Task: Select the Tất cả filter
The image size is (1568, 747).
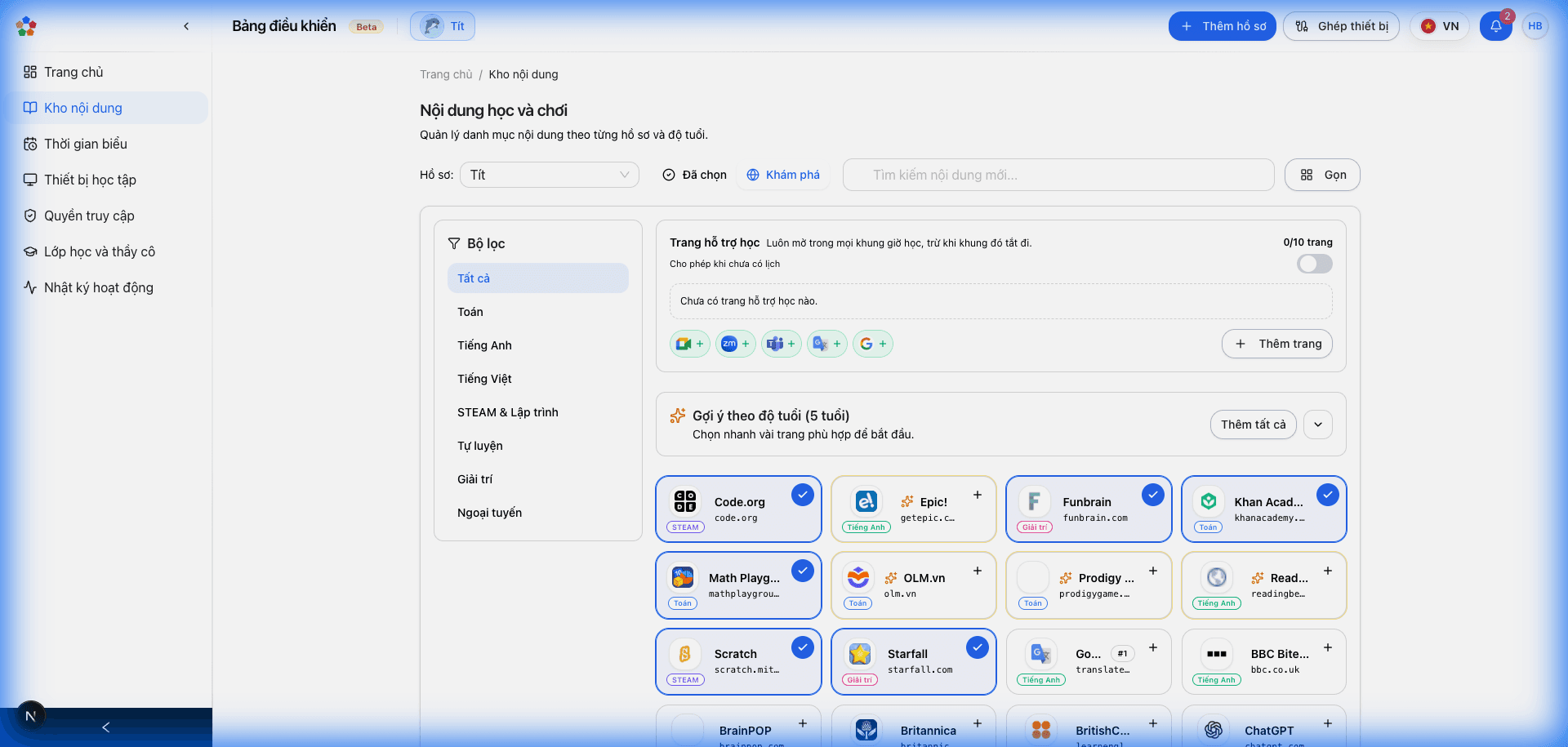Action: click(x=538, y=278)
